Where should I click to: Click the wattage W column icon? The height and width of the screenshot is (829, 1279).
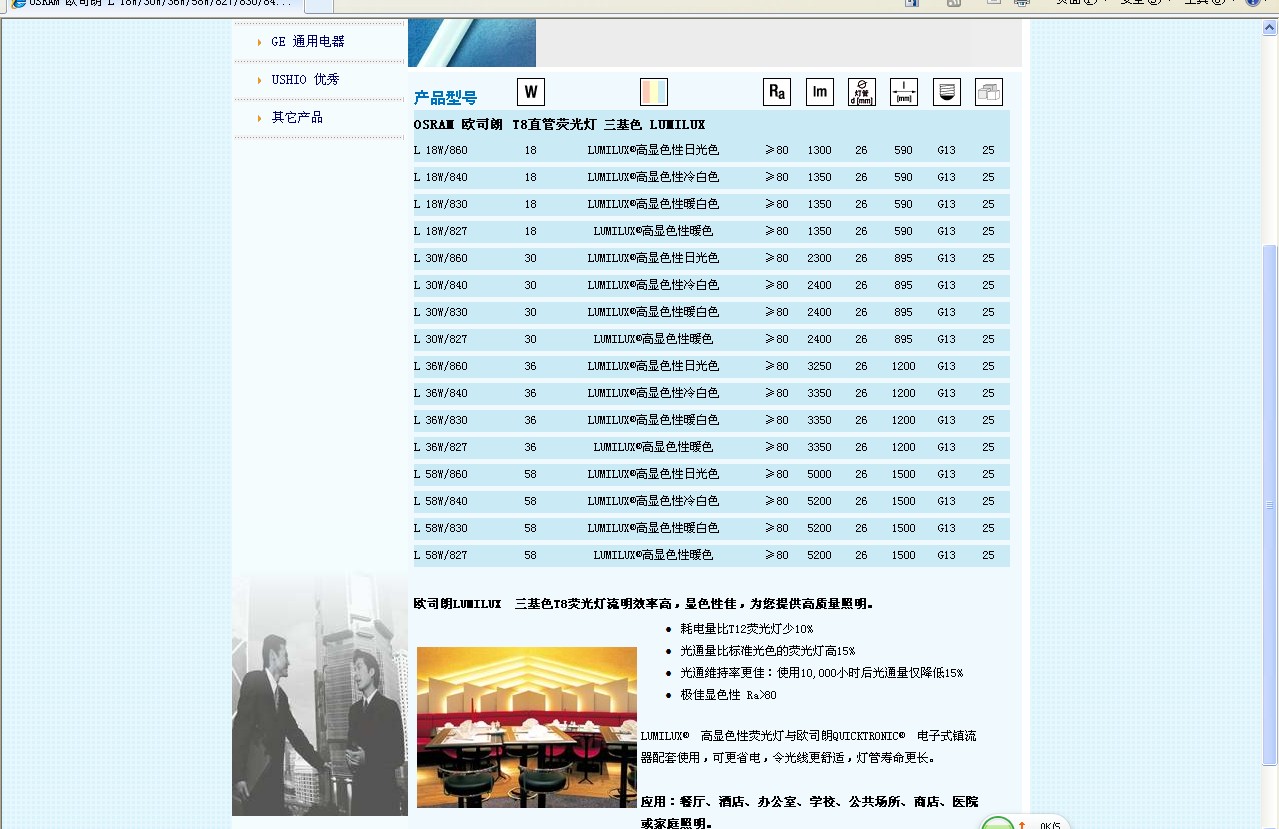531,93
